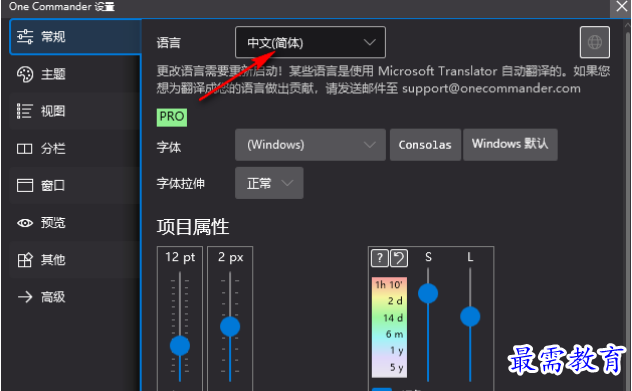This screenshot has height=391, width=632.
Task: Click the blocks icon beside 其他
Action: coord(25,260)
